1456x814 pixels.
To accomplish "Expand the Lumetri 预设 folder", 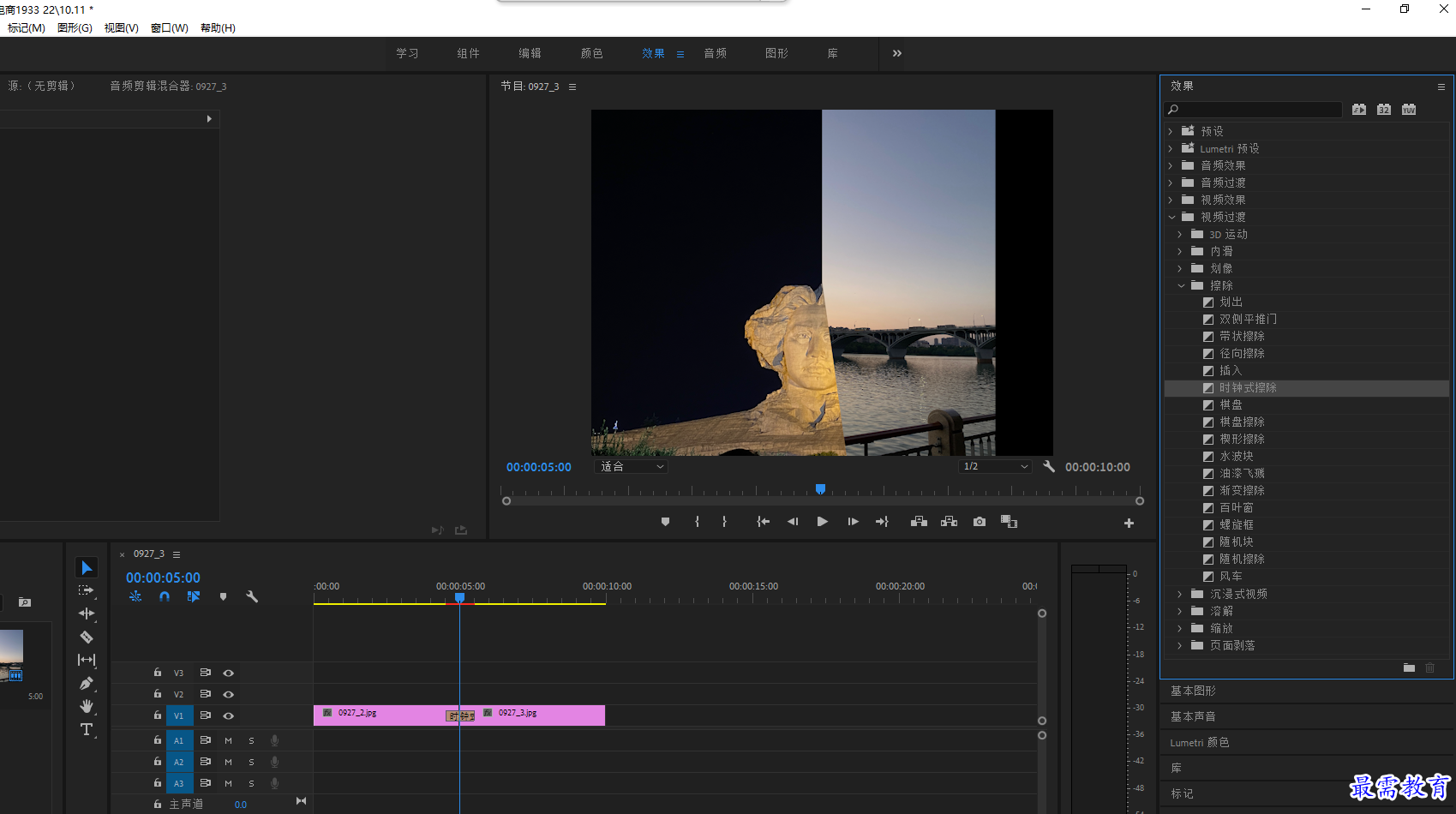I will click(x=1171, y=148).
